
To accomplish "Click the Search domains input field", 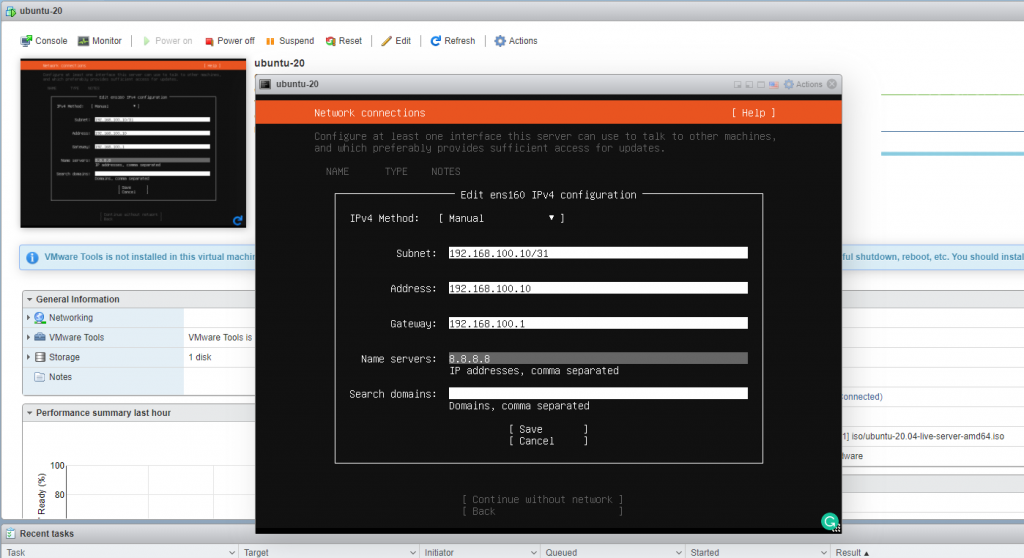I will (x=598, y=393).
